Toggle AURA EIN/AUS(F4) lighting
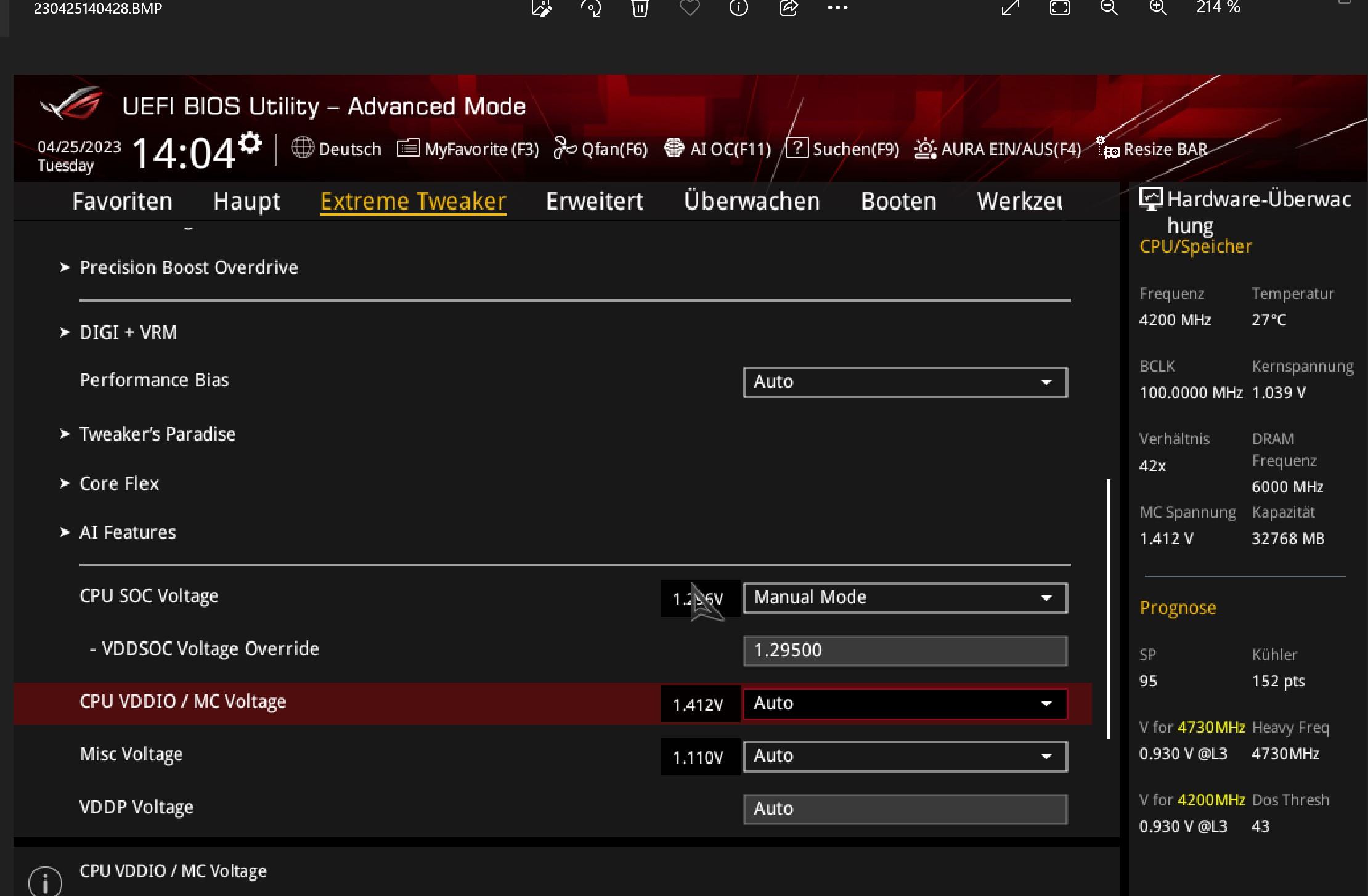1368x896 pixels. 998,149
